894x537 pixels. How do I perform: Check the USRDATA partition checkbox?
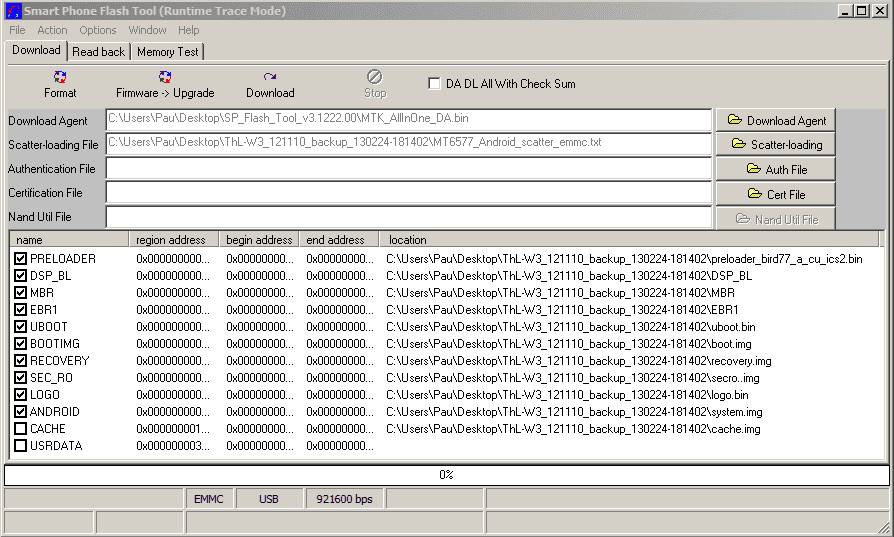point(21,446)
